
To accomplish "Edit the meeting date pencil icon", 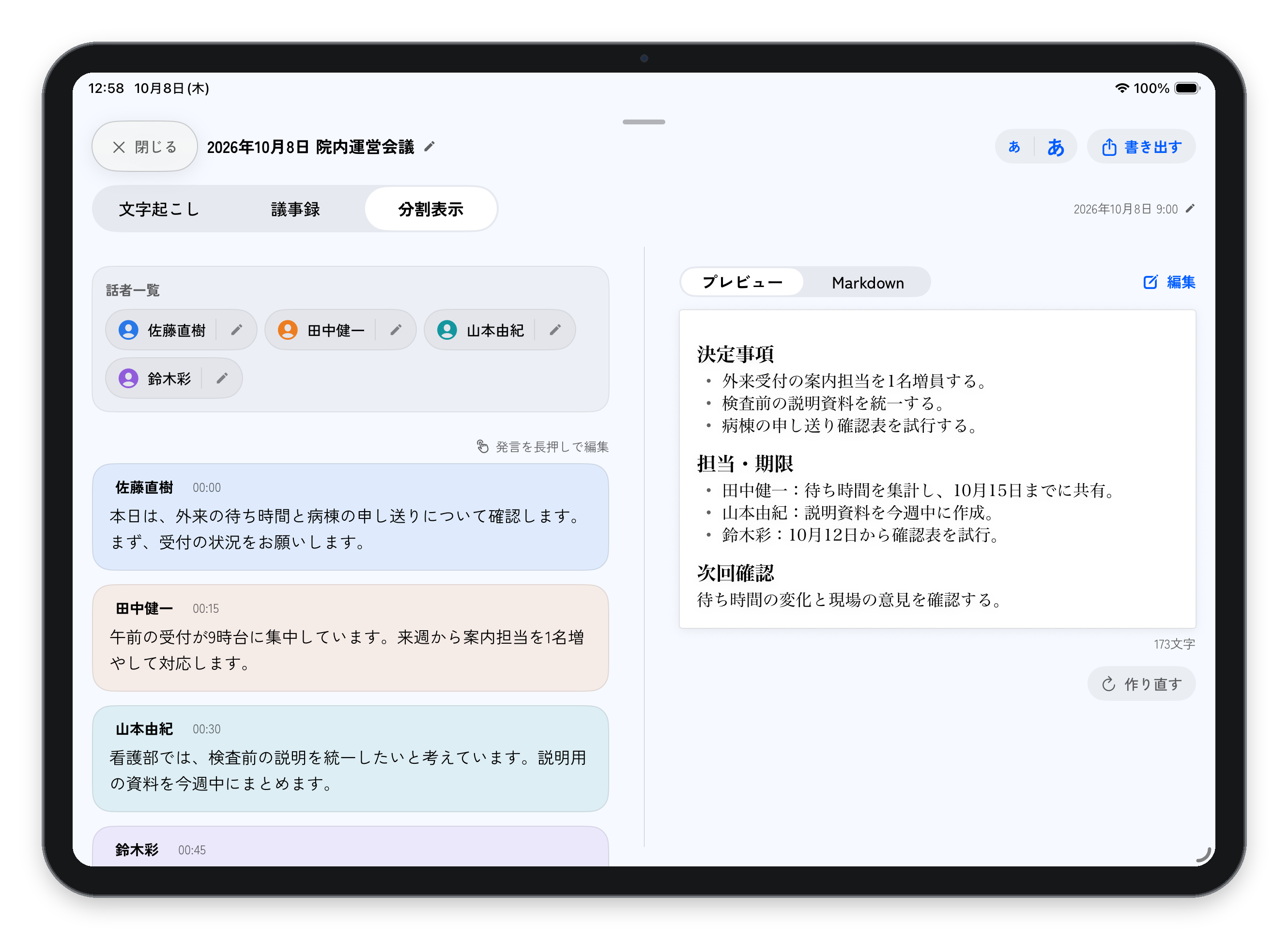I will pos(1190,209).
